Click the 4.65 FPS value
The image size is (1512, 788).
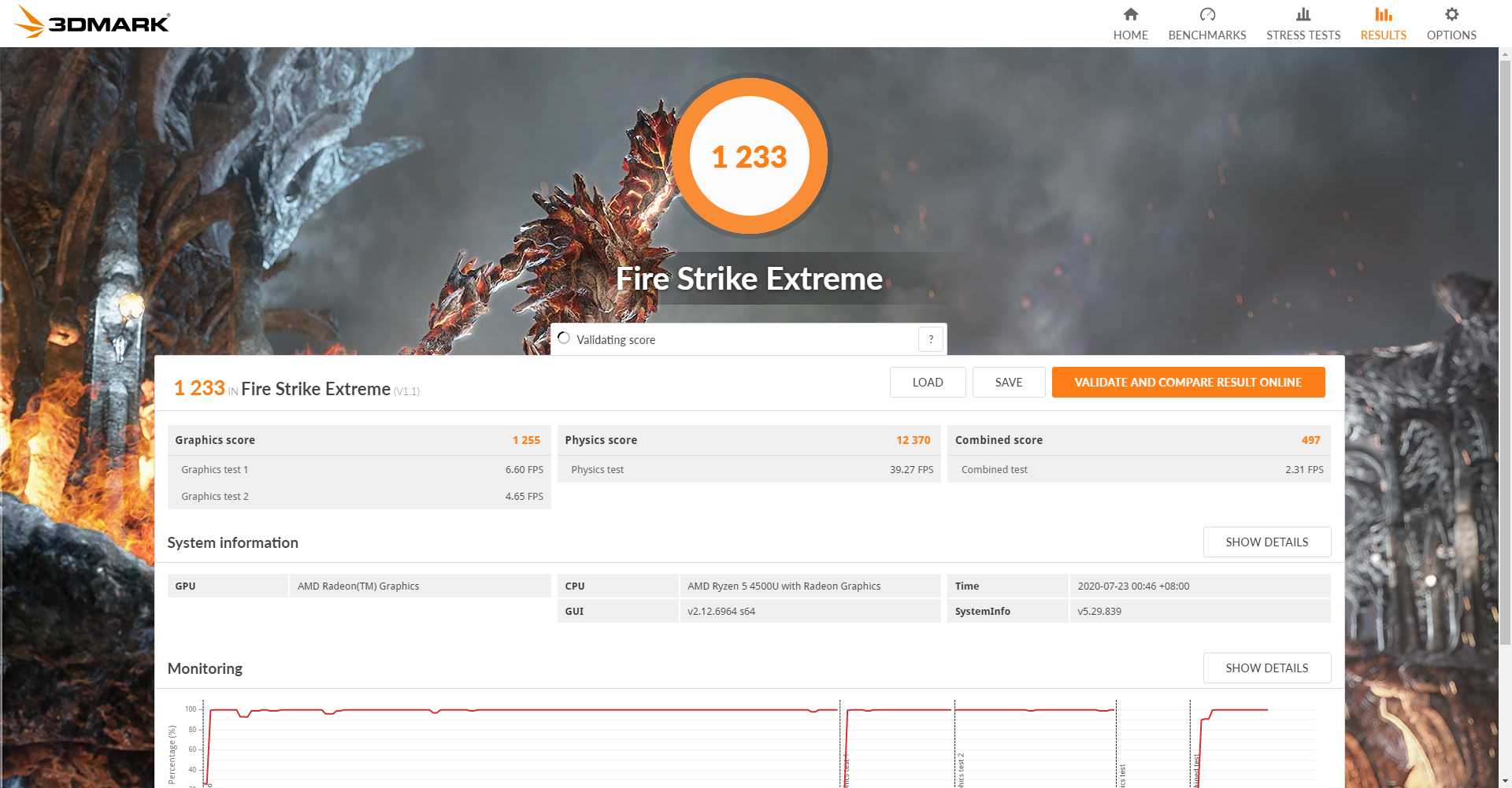tap(524, 497)
